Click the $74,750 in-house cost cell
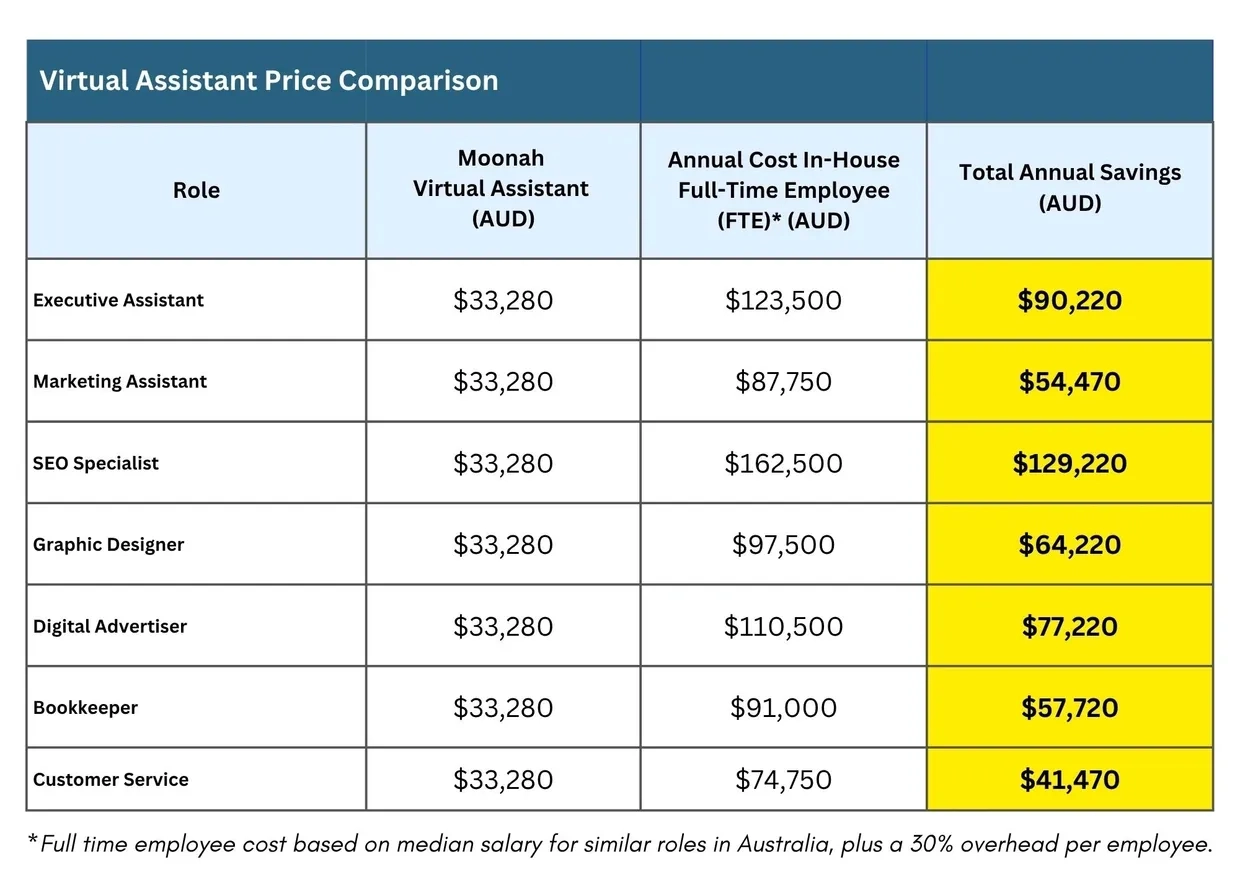Screen dimensions: 1240x877 (x=783, y=779)
